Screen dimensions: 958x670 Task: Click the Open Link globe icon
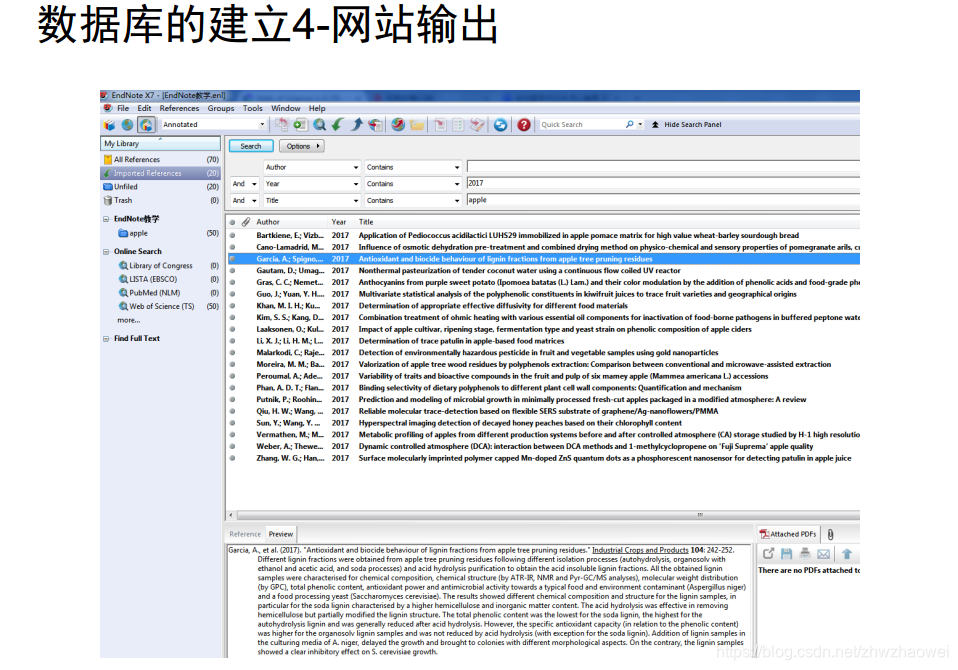click(x=398, y=125)
